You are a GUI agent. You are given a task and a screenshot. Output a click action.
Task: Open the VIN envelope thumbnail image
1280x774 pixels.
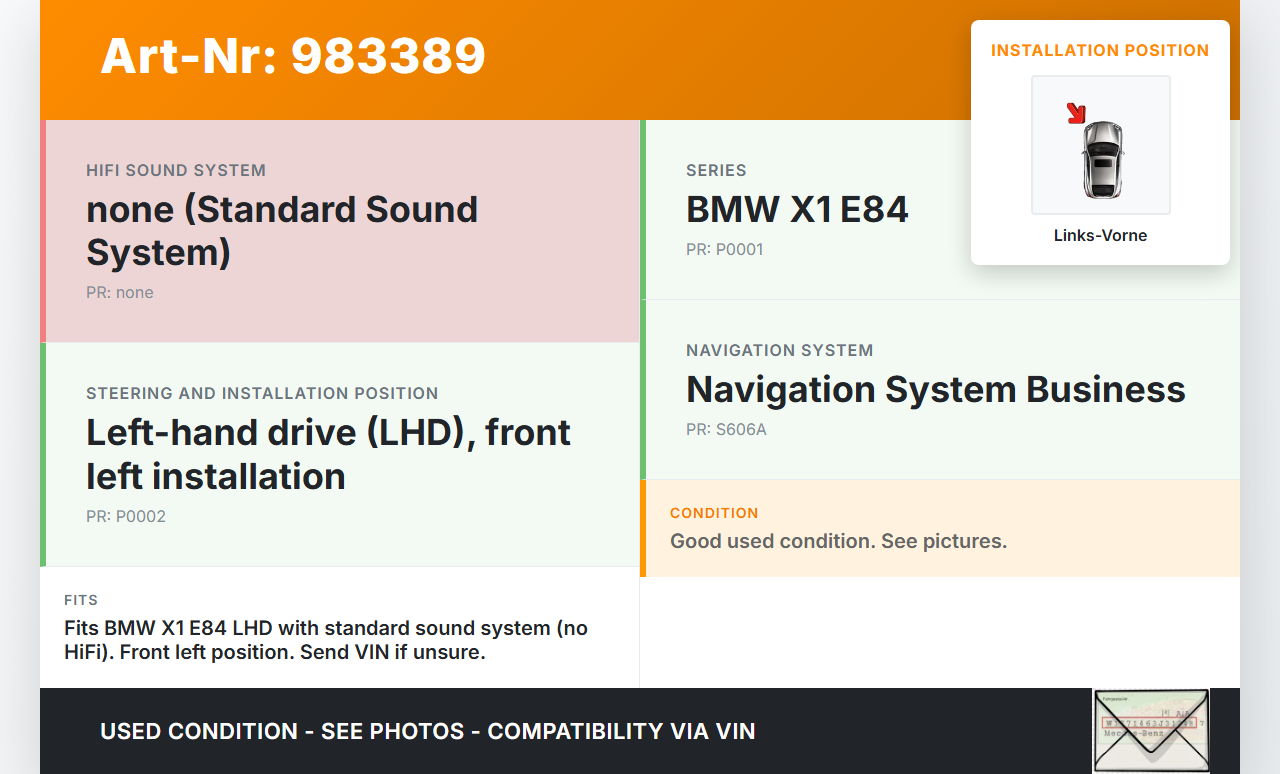[x=1150, y=730]
